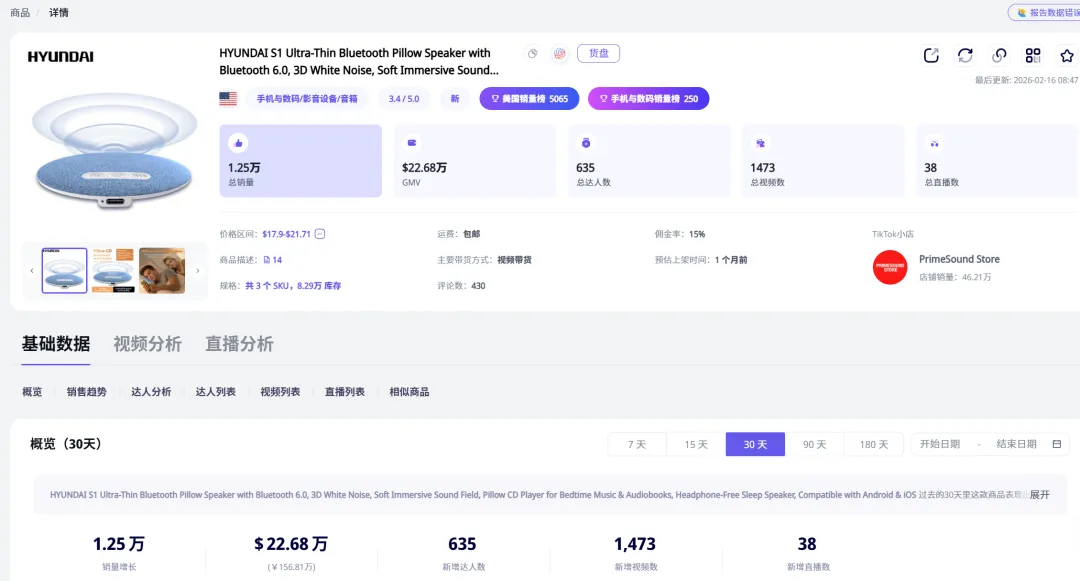Open the 相似商品 section
The image size is (1080, 581).
point(409,392)
